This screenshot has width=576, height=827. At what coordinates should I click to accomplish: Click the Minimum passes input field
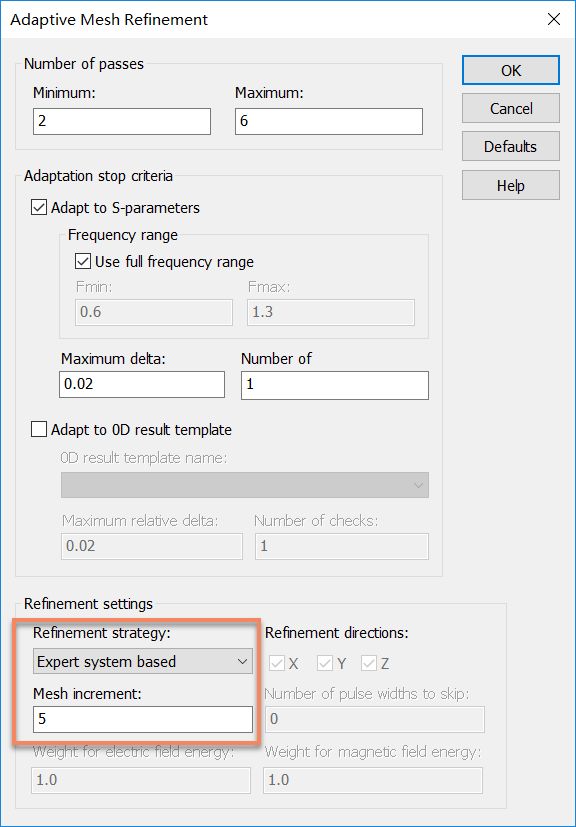[x=122, y=121]
